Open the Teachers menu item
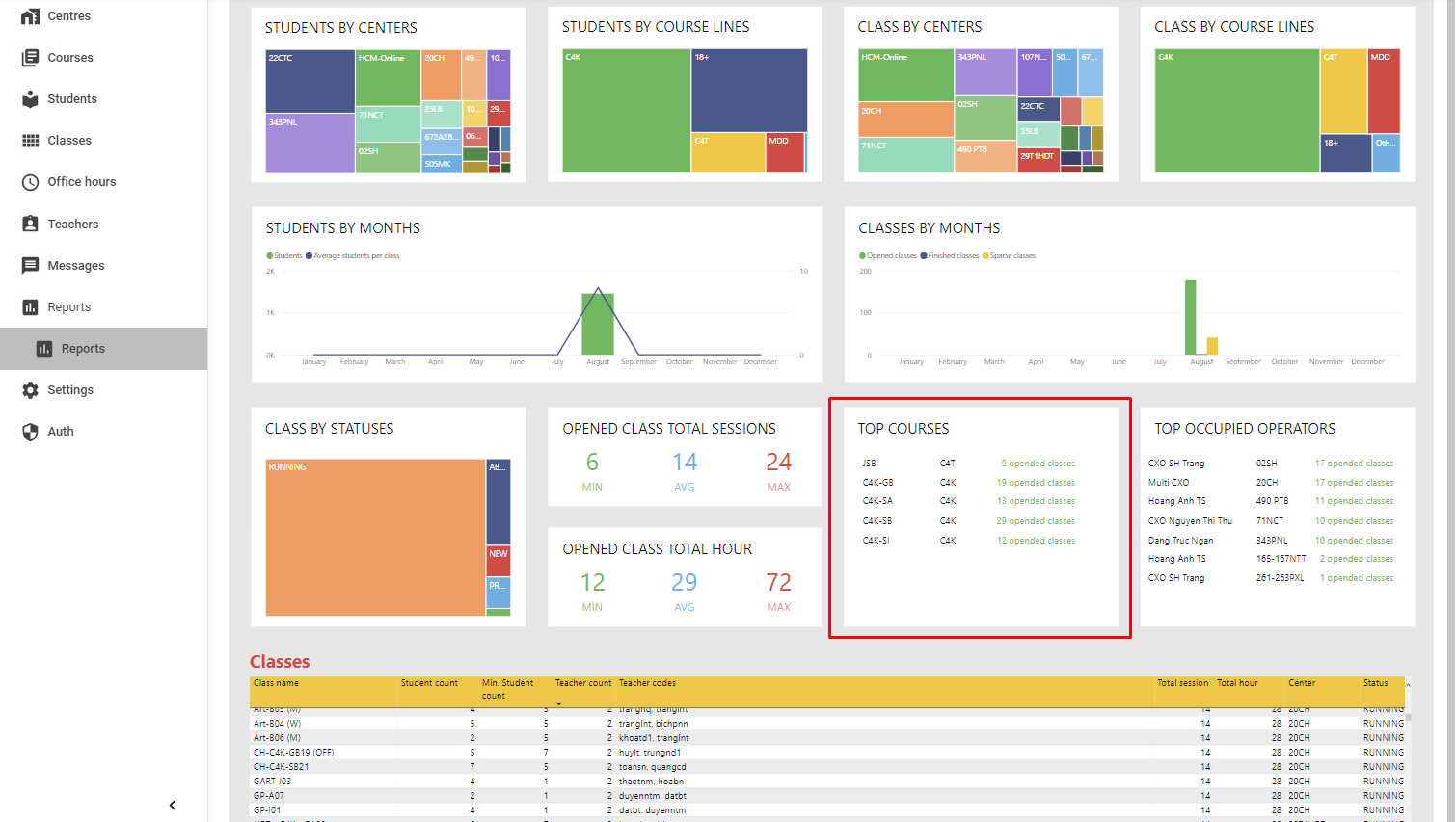This screenshot has height=822, width=1456. coord(103,224)
